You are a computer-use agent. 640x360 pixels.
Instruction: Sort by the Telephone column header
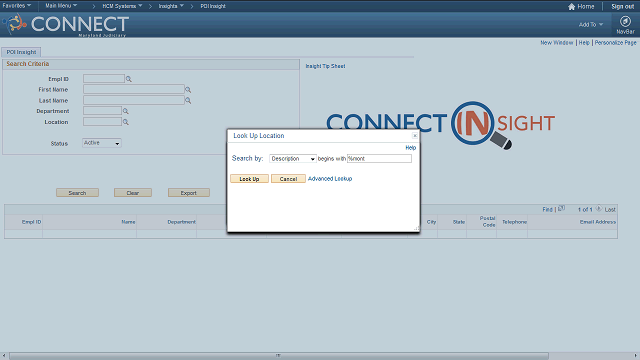514,222
